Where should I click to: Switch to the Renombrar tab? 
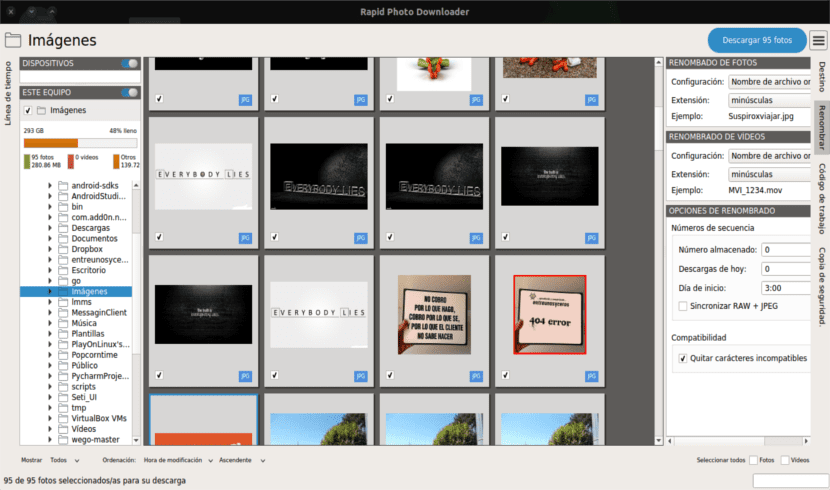pyautogui.click(x=822, y=127)
